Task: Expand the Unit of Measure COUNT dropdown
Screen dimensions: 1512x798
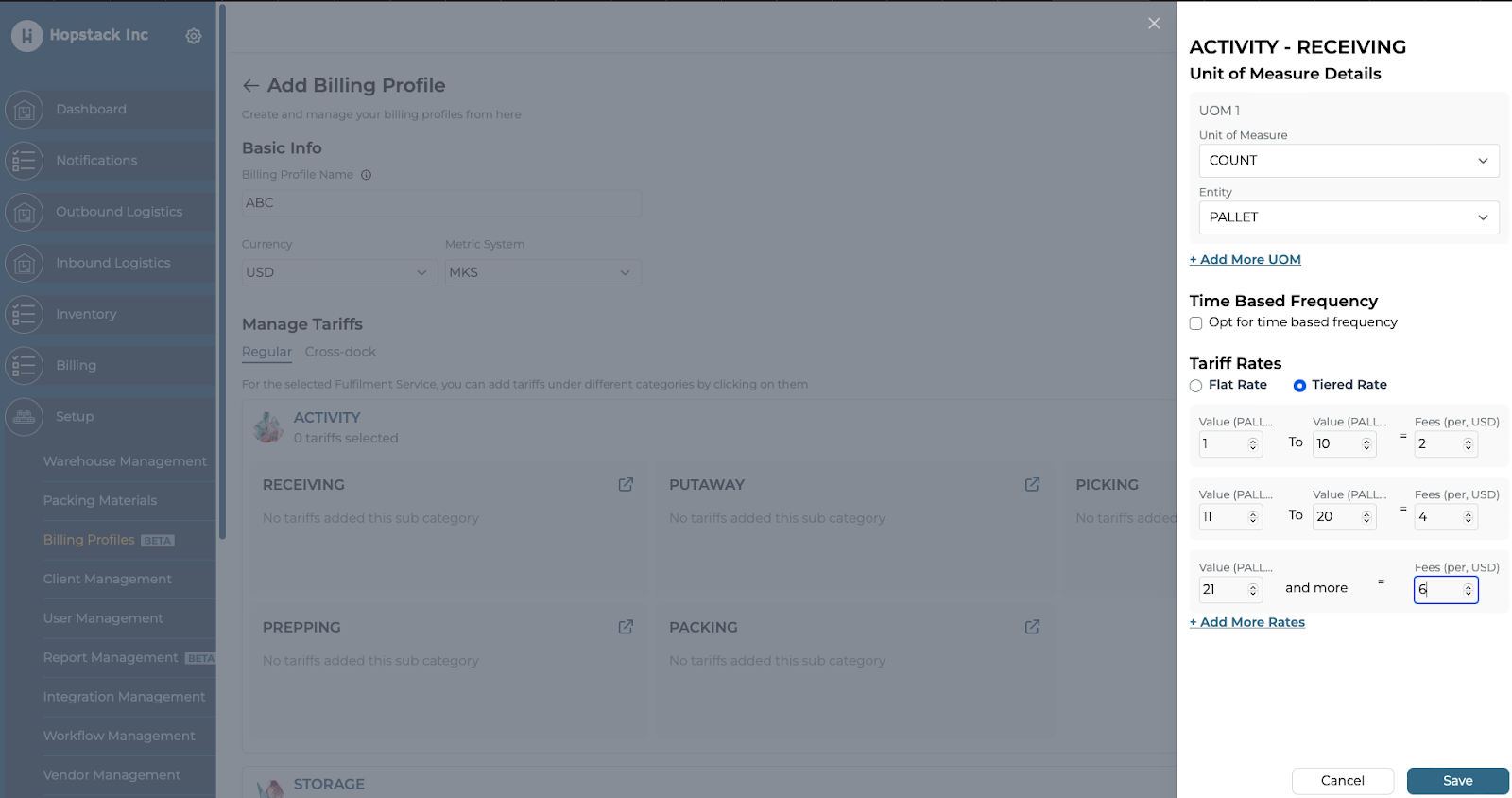Action: click(x=1349, y=161)
